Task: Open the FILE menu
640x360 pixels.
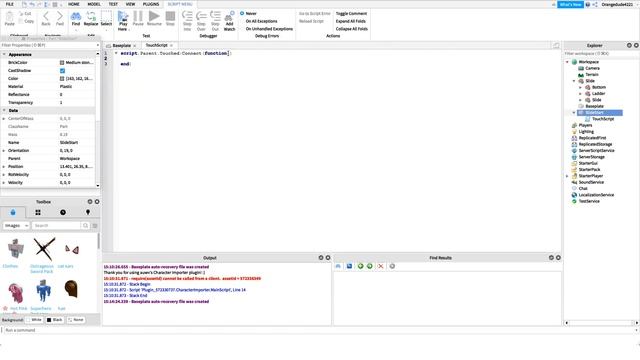Action: point(9,4)
